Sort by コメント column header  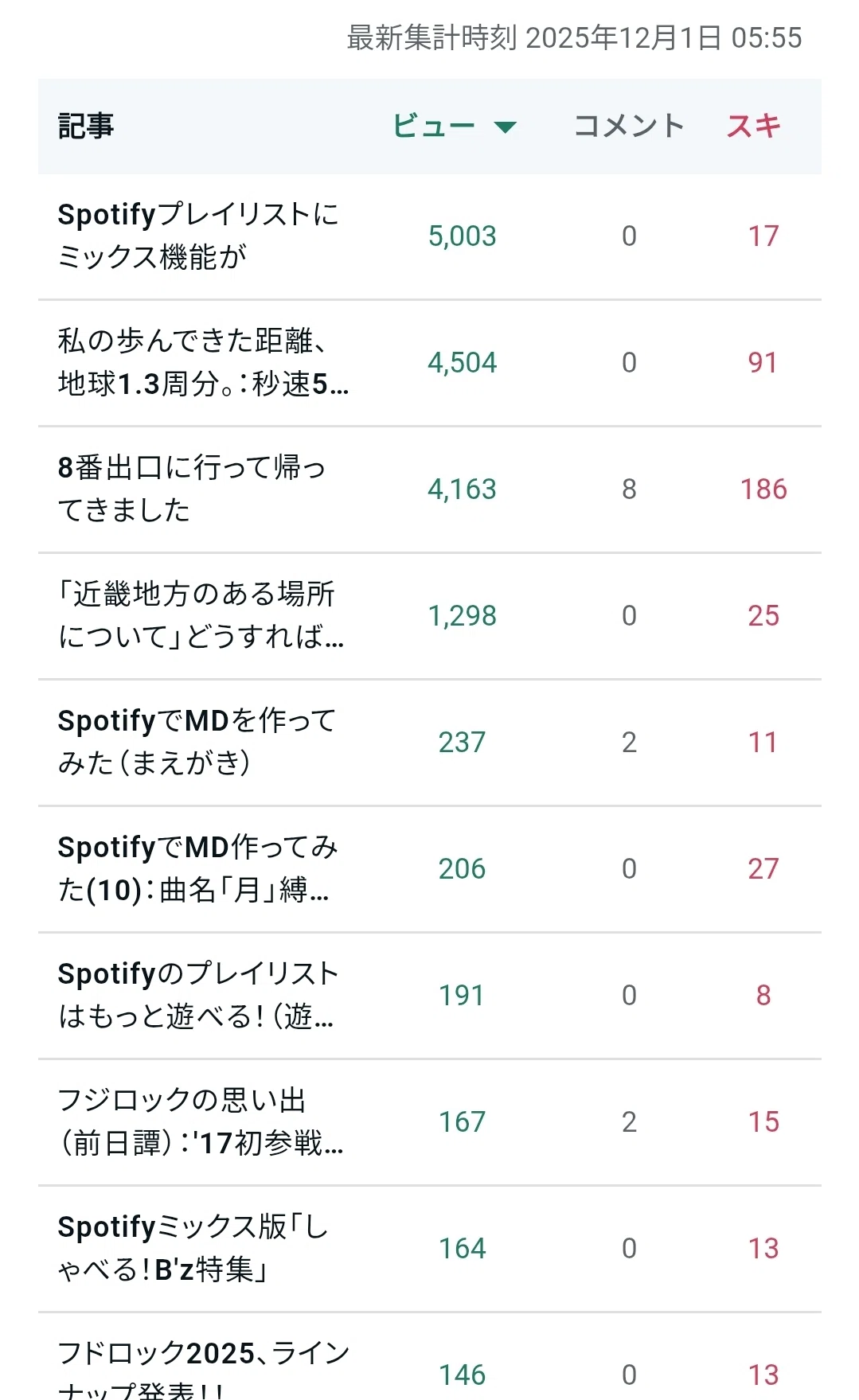tap(629, 126)
